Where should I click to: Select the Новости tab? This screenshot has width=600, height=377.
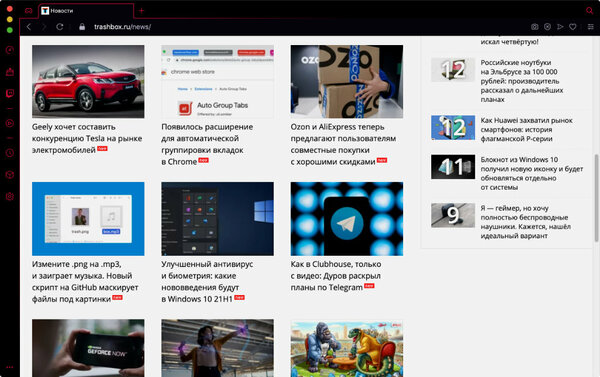point(86,11)
